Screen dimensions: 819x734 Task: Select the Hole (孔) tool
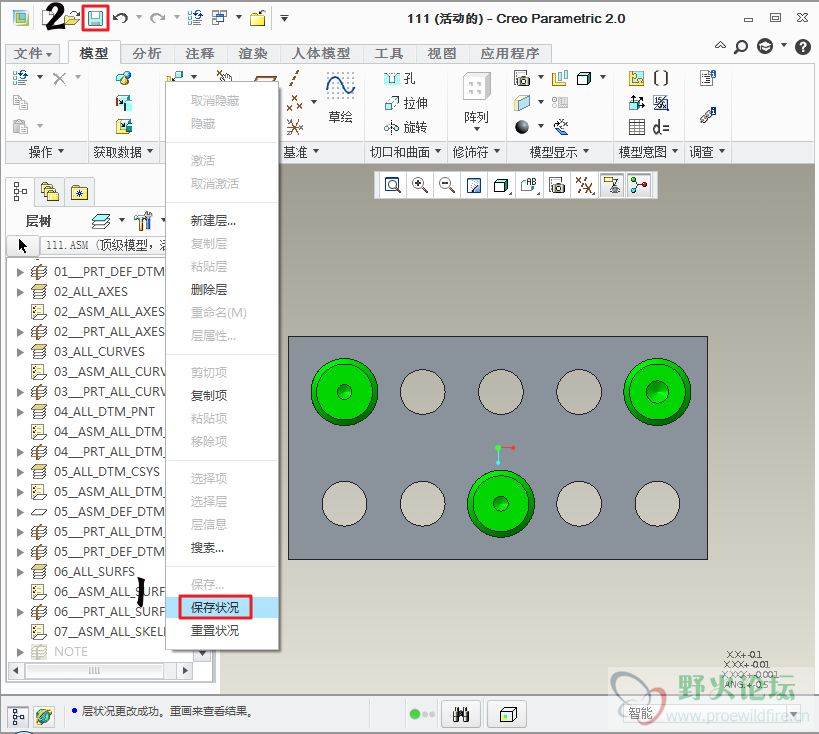(x=400, y=78)
